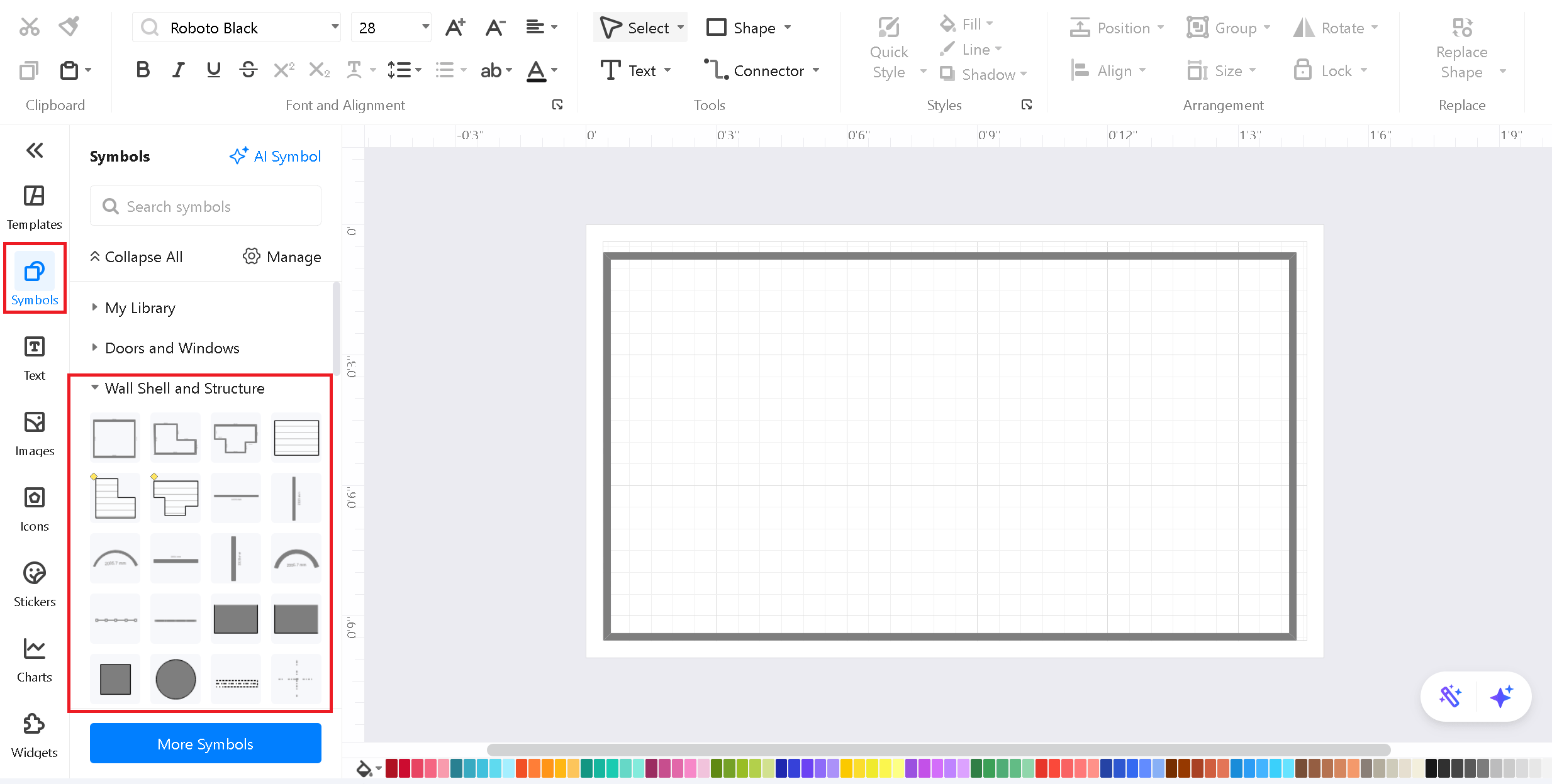The height and width of the screenshot is (784, 1552).
Task: Open Styles dialog launcher
Action: pyautogui.click(x=1027, y=104)
